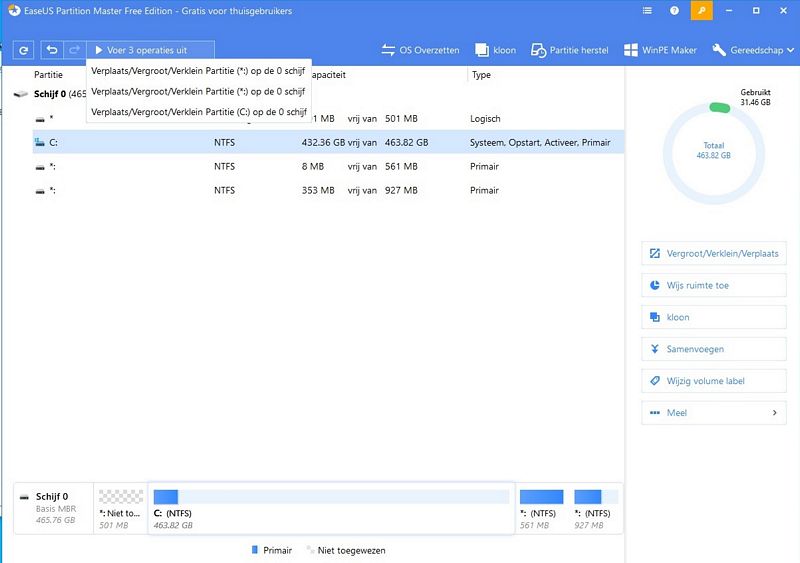Open the help question mark icon
The image size is (800, 563).
point(674,10)
